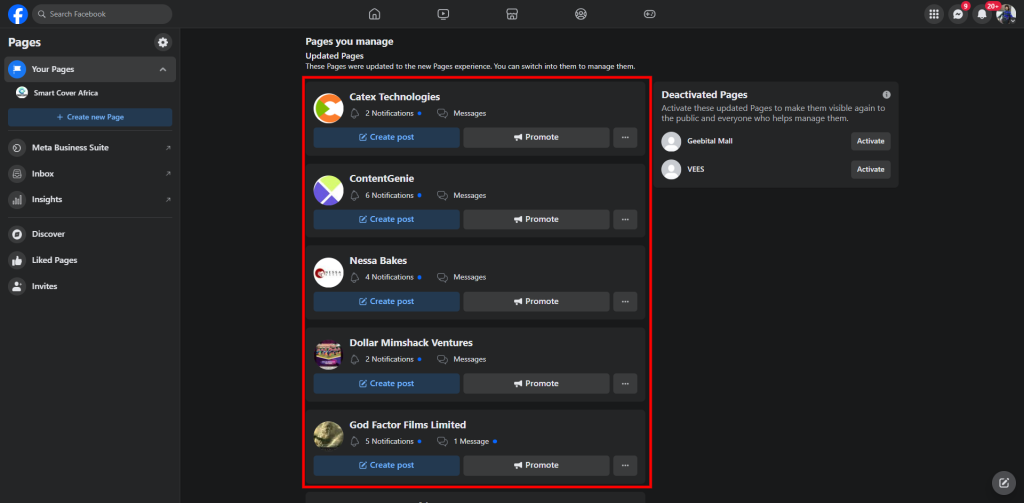Click the Catex Technologies page logo
The width and height of the screenshot is (1024, 503).
328,108
